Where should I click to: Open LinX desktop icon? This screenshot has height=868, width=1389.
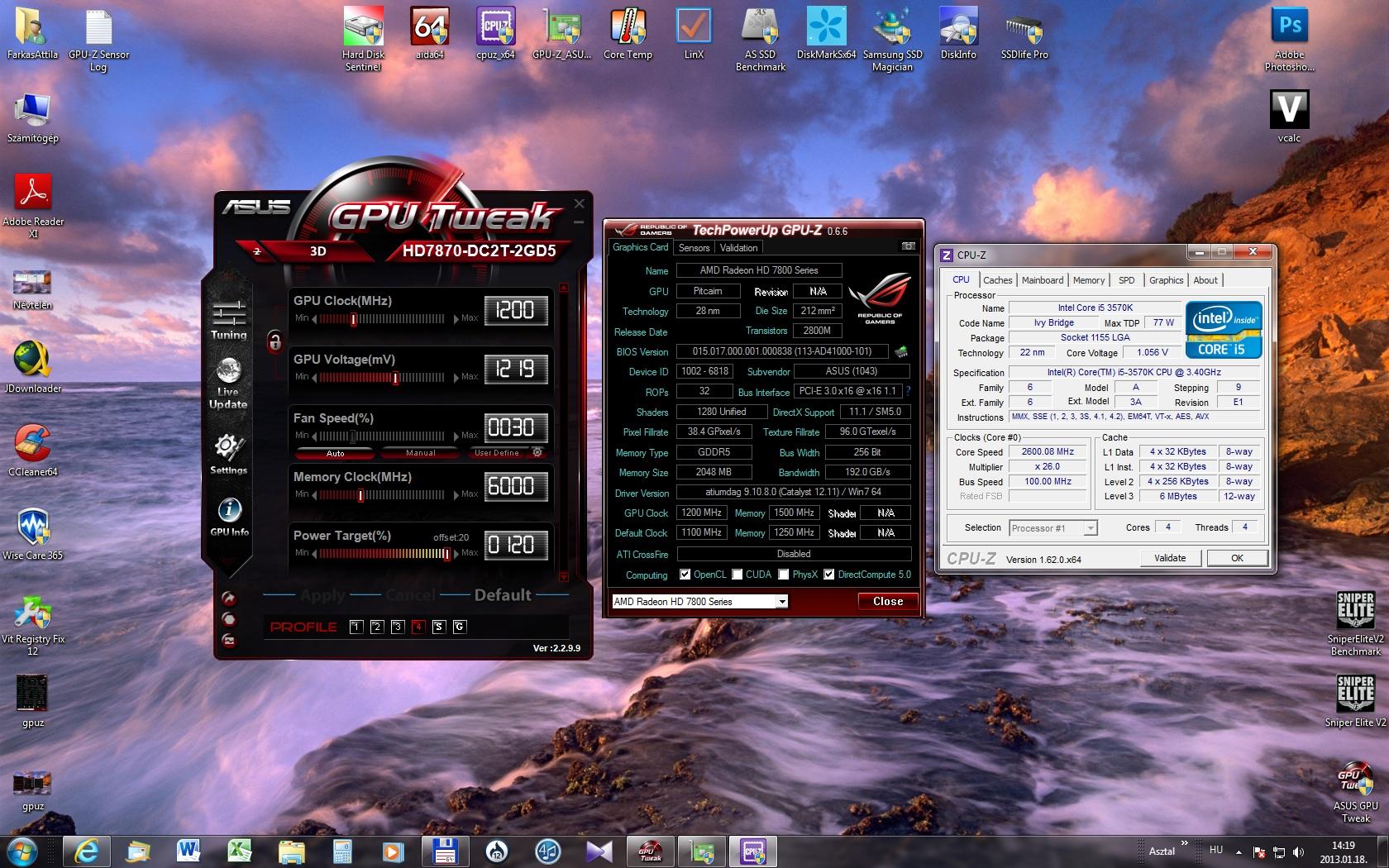tap(694, 33)
